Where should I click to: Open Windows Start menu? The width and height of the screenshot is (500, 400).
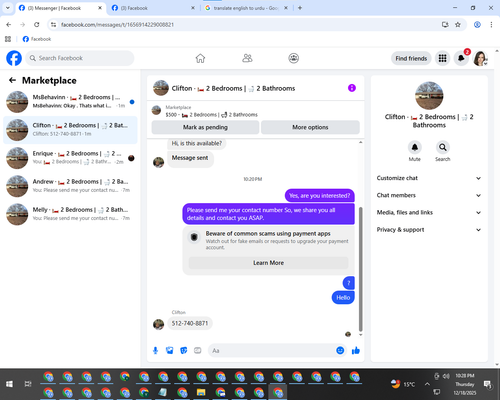tap(9, 384)
